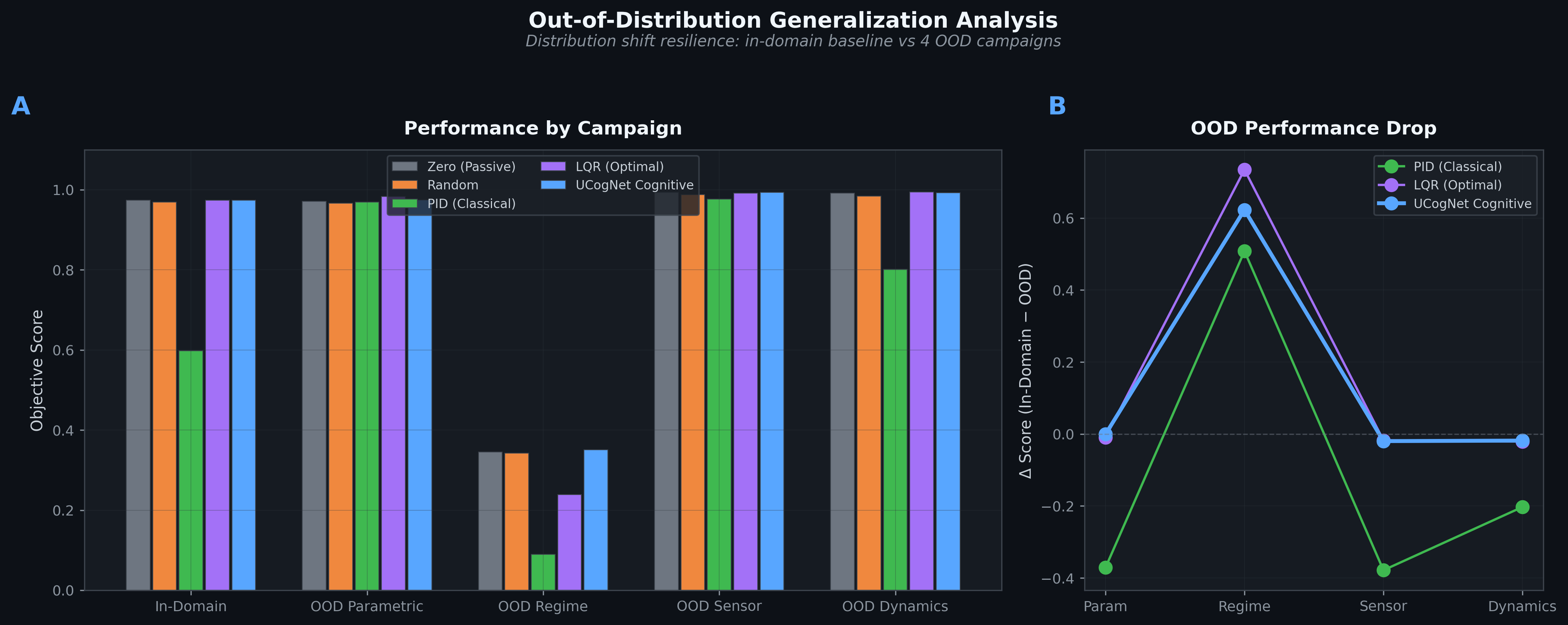Click the grey Zero bar in OOD Regime
Viewport: 1568px width, 625px height.
pos(490,521)
